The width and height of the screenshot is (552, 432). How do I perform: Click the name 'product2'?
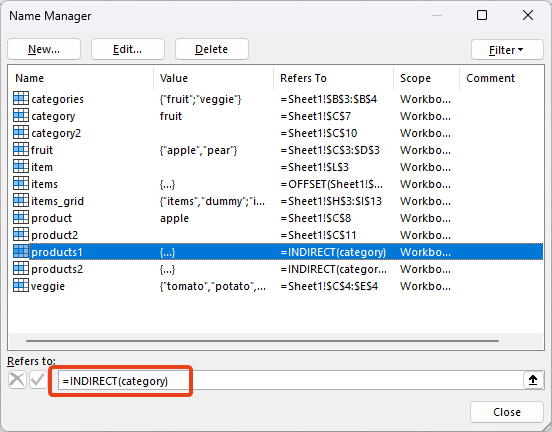pos(55,235)
